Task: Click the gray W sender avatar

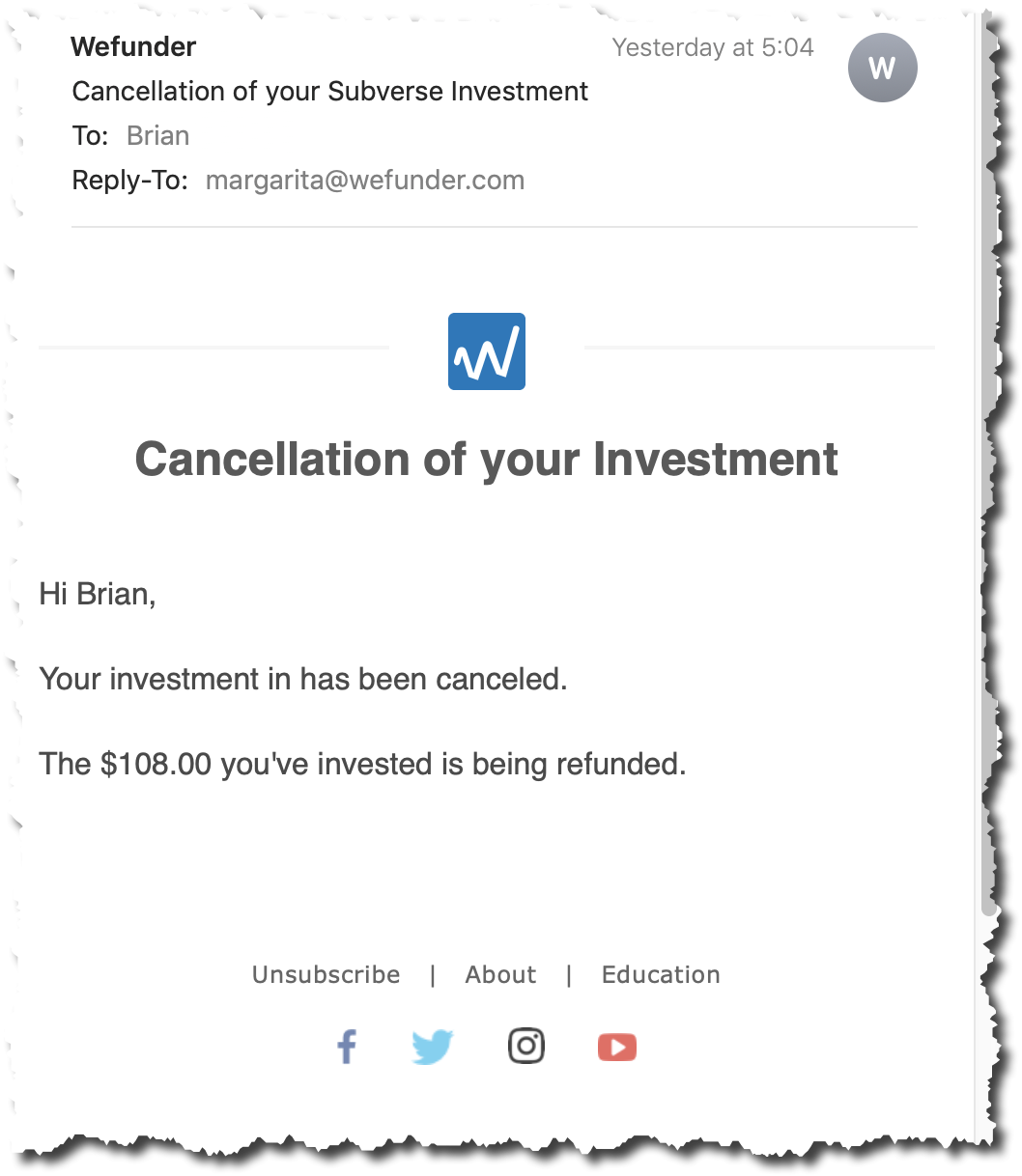Action: [882, 68]
